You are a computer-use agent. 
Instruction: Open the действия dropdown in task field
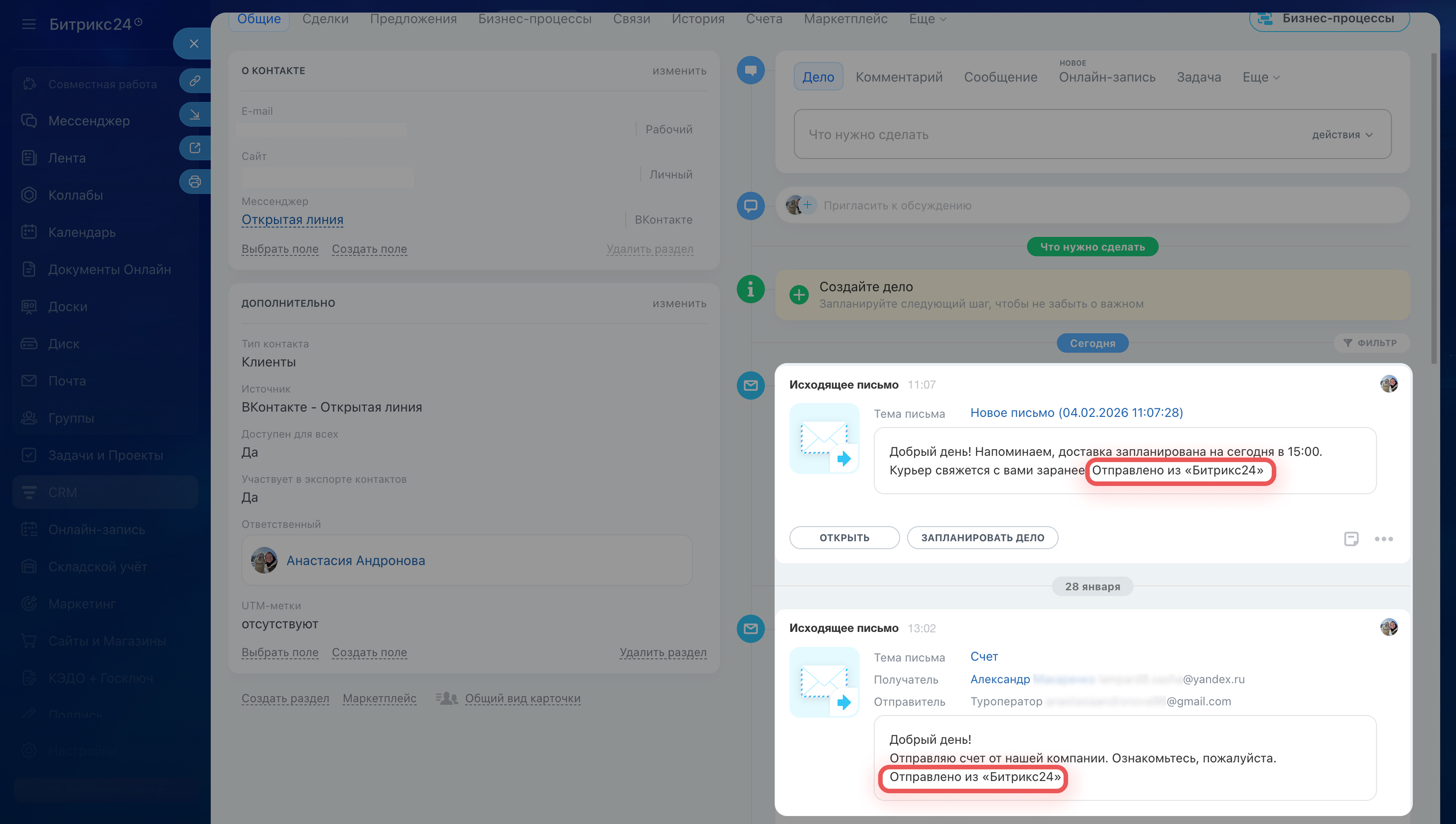click(x=1342, y=135)
